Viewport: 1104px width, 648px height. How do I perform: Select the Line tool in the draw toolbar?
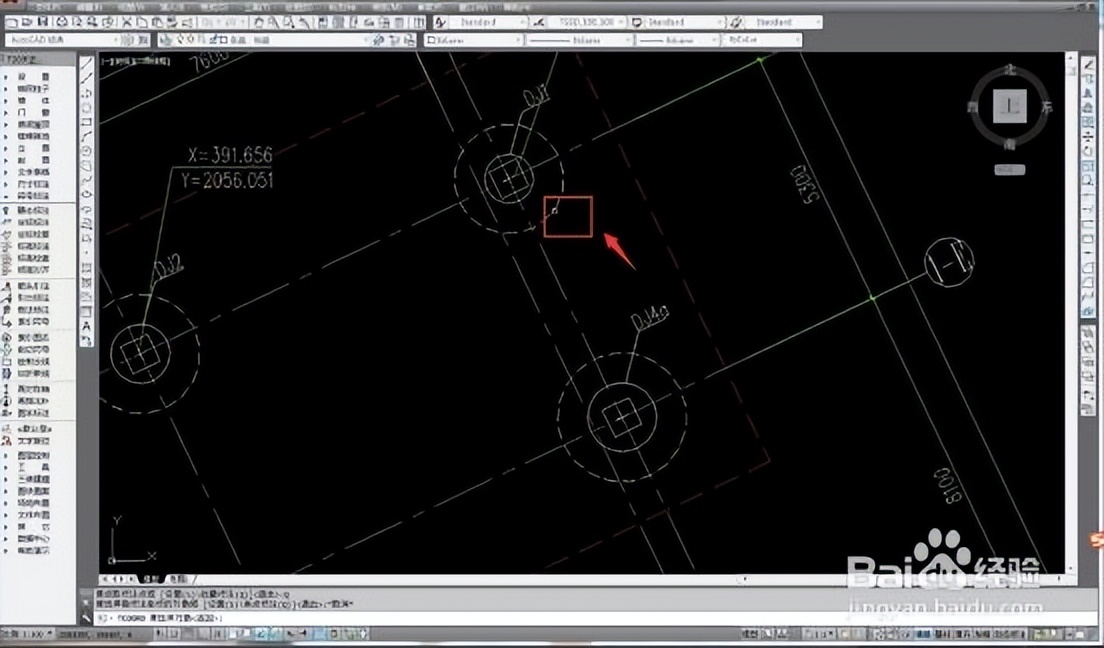click(x=88, y=63)
